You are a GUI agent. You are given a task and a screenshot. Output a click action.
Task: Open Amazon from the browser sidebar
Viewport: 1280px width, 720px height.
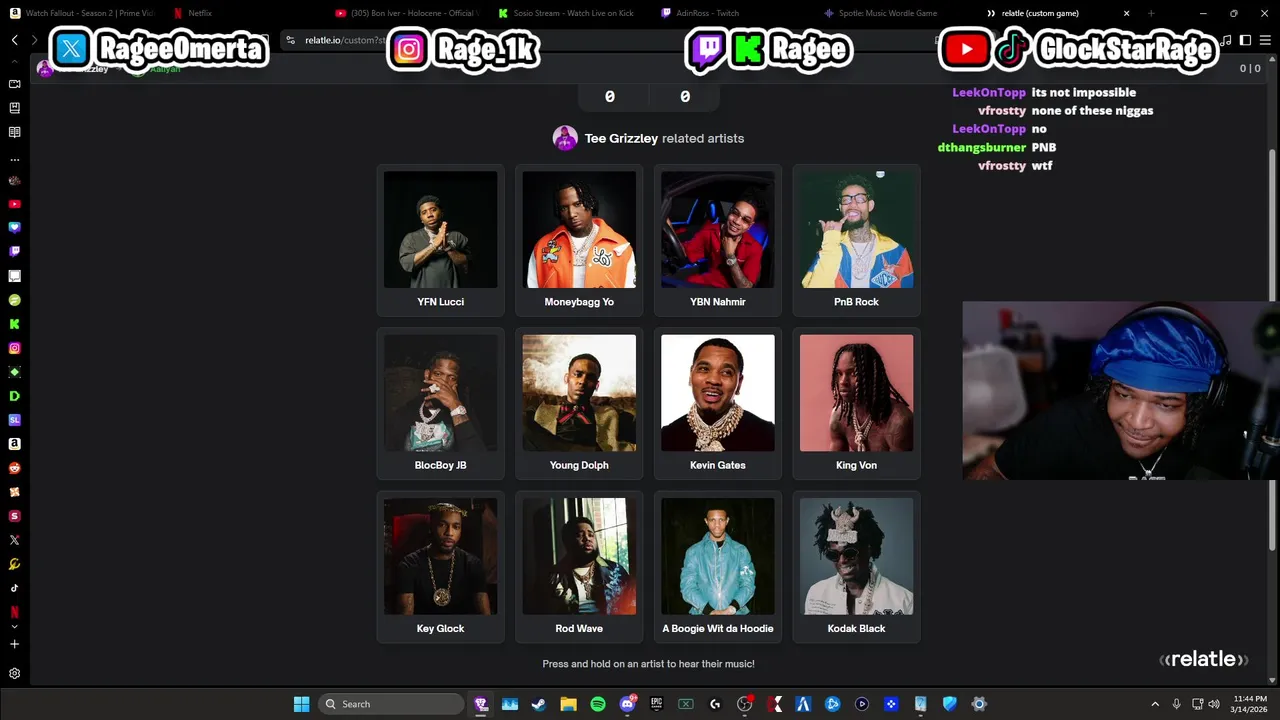pos(14,444)
